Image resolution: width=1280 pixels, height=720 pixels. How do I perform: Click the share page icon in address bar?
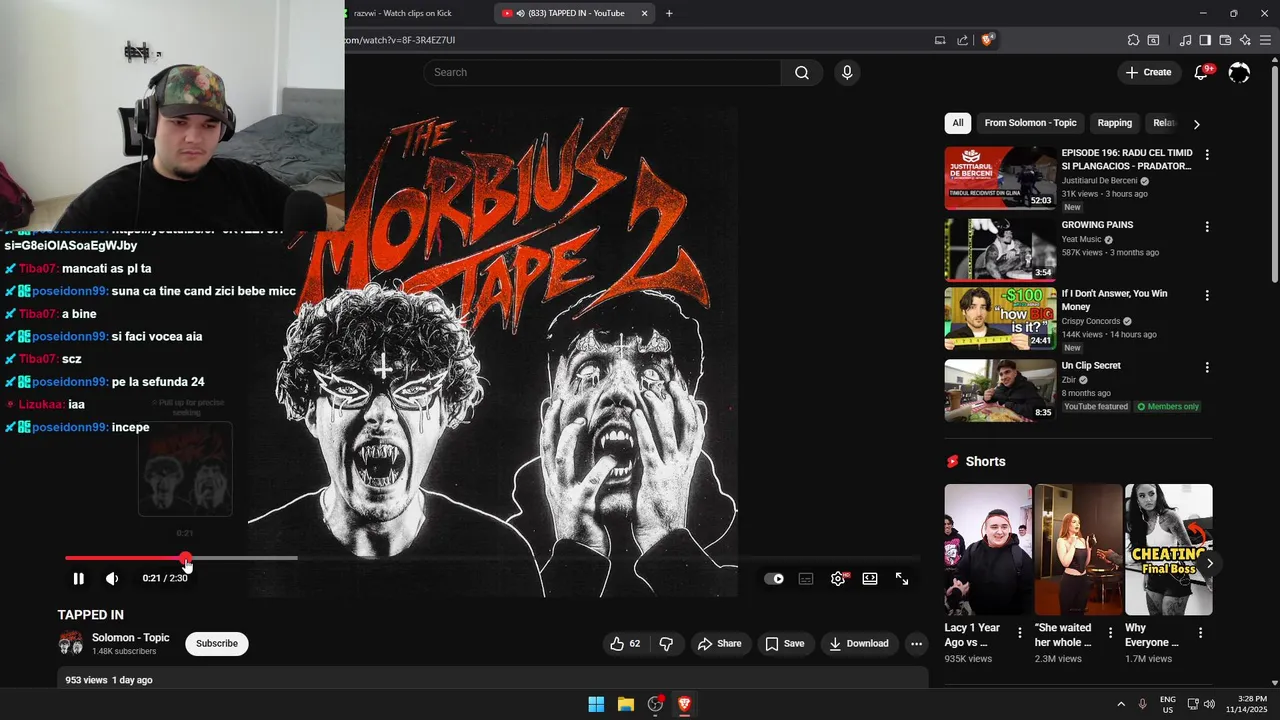pos(962,40)
